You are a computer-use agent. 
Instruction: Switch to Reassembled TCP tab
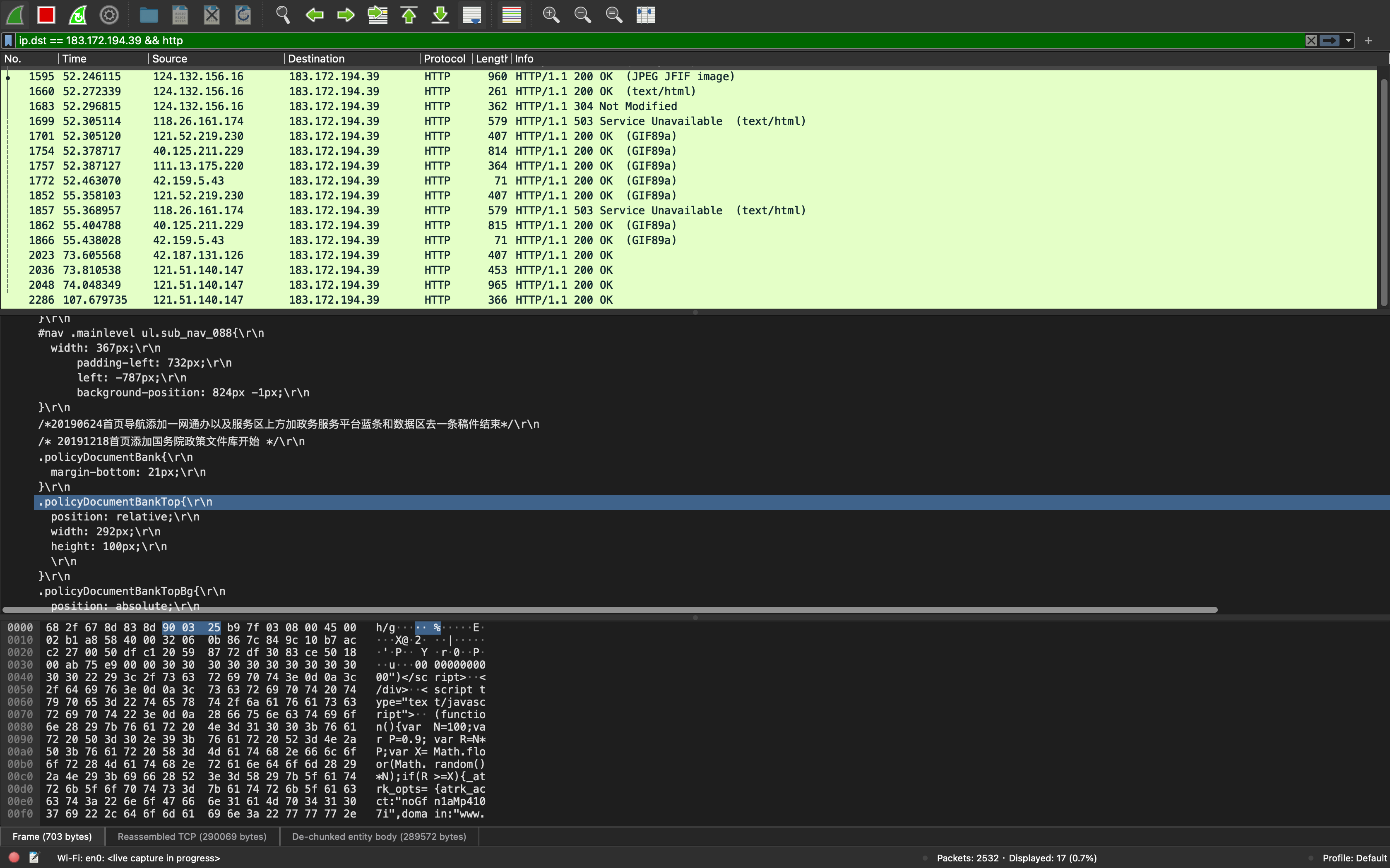pyautogui.click(x=192, y=837)
